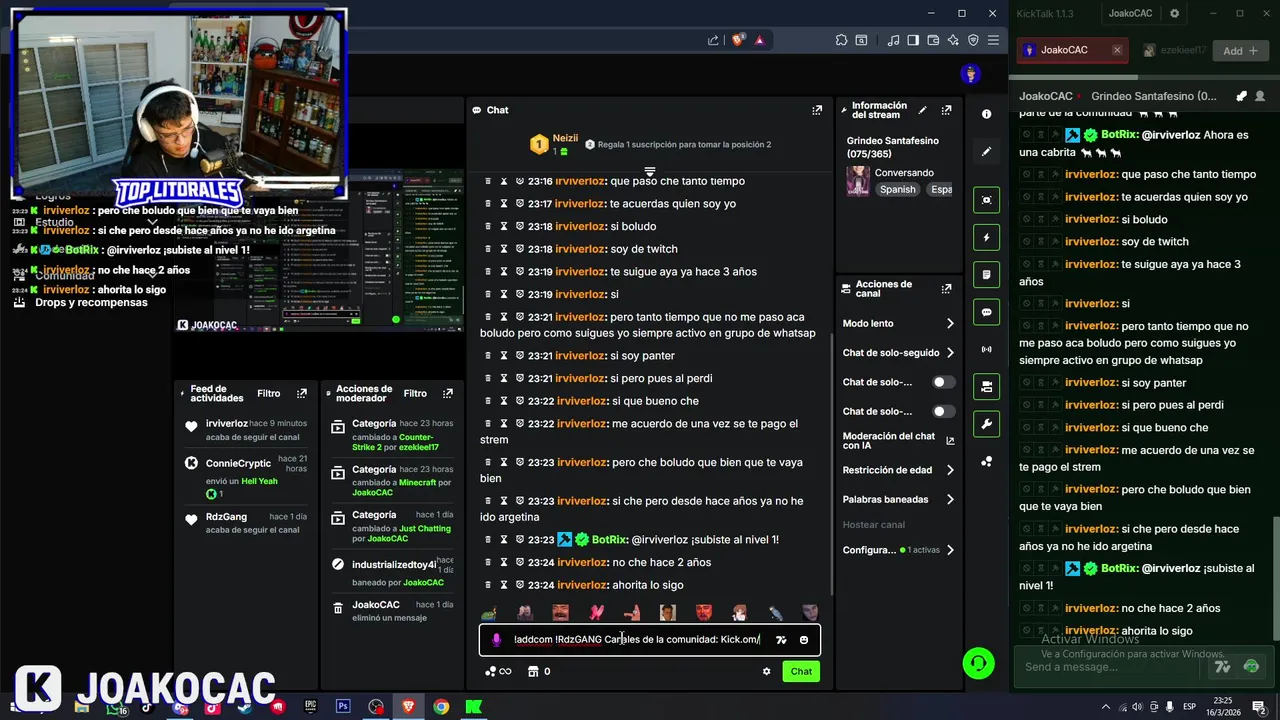Close the JoakoCAC tab in KickTalk

tap(1117, 50)
